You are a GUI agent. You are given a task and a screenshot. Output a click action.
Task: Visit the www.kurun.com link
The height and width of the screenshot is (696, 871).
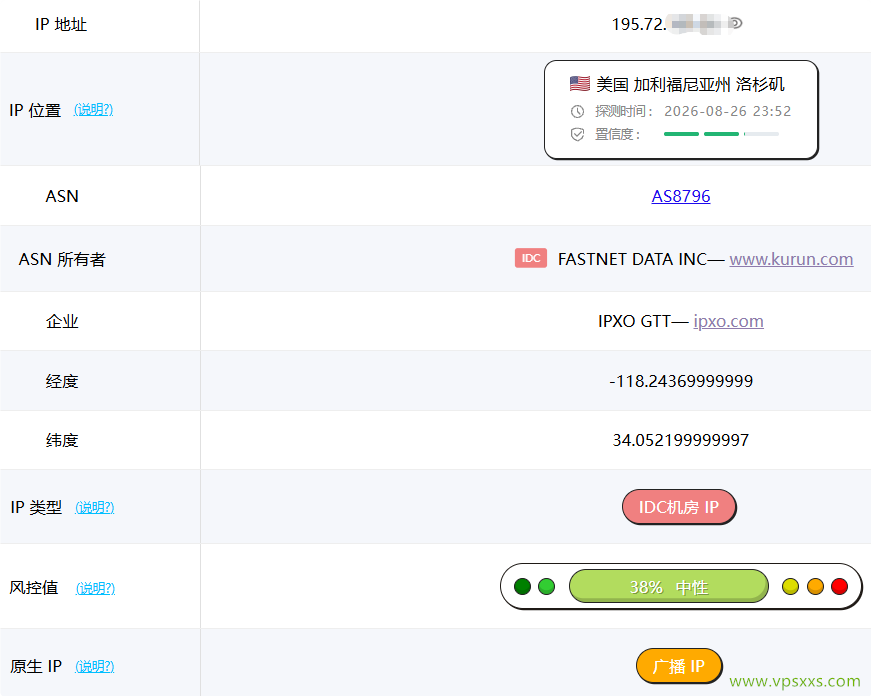click(791, 259)
